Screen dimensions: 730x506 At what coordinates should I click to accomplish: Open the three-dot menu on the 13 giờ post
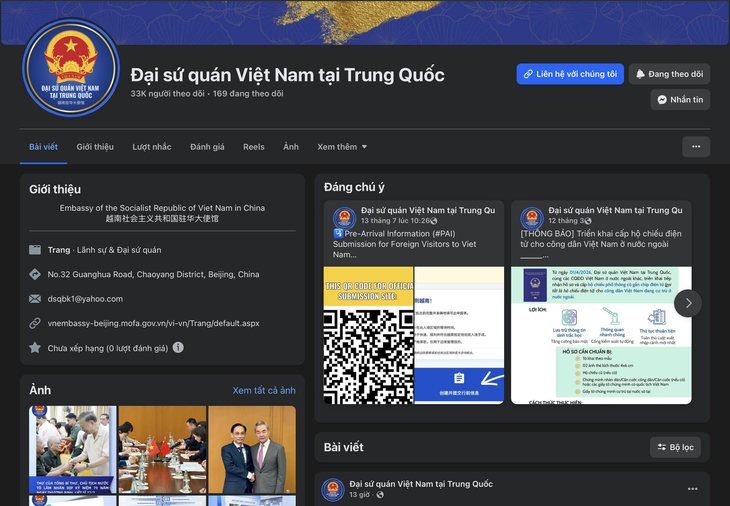(692, 489)
